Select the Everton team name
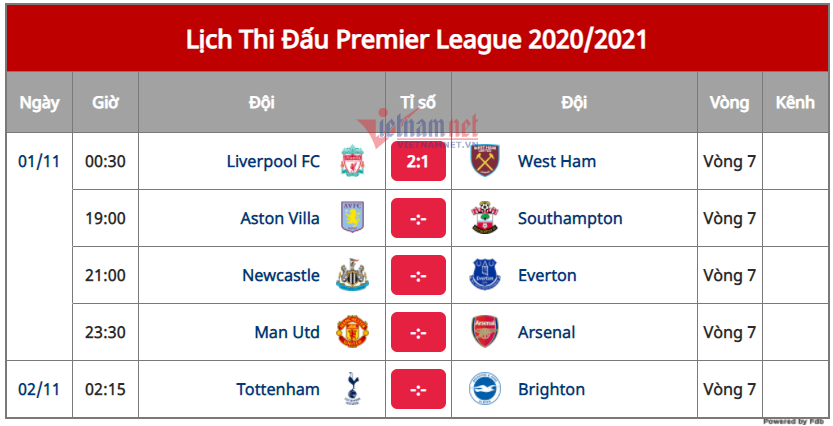Screen dimensions: 833x426 (547, 275)
